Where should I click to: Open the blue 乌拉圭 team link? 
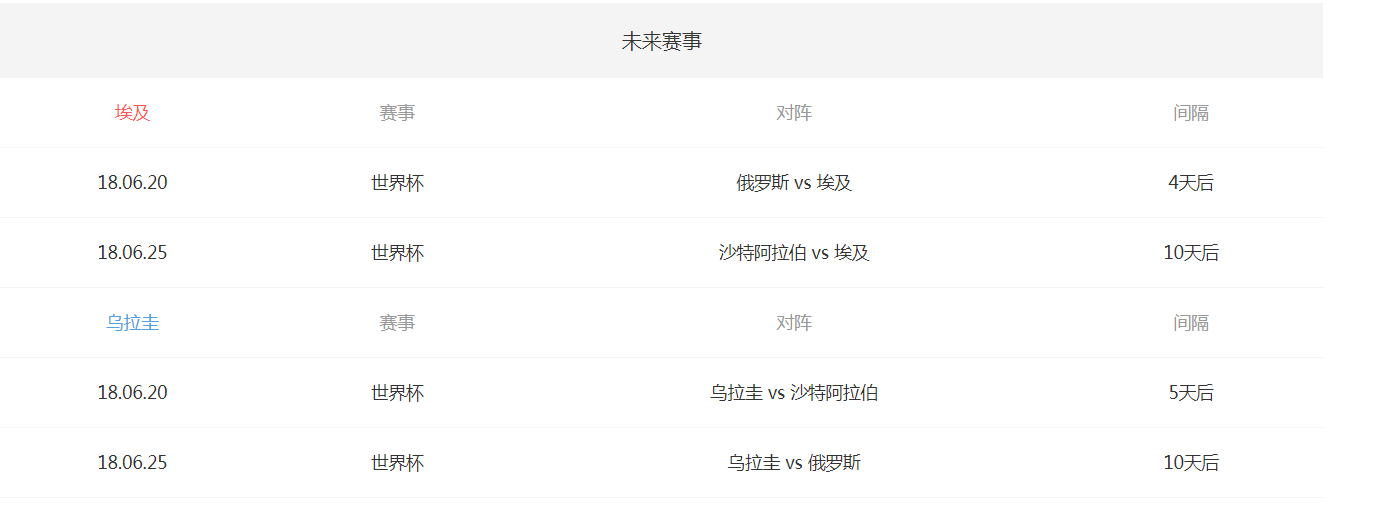pyautogui.click(x=132, y=323)
